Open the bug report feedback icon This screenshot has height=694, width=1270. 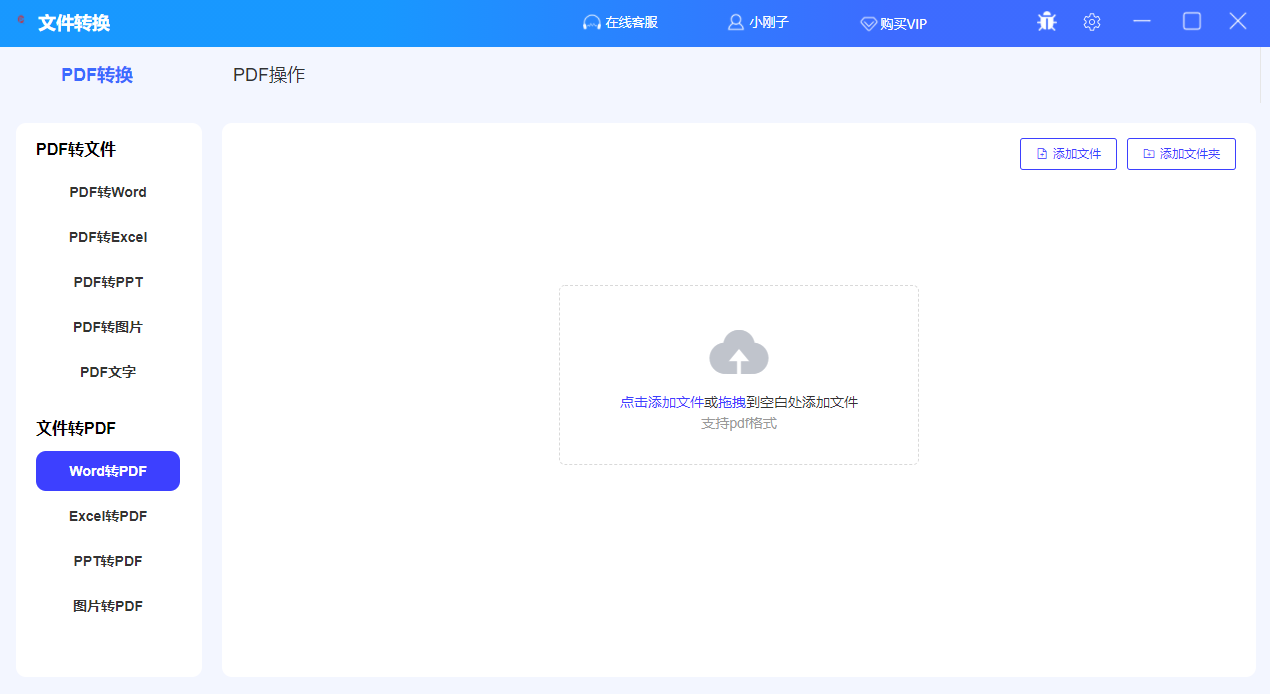[1046, 21]
